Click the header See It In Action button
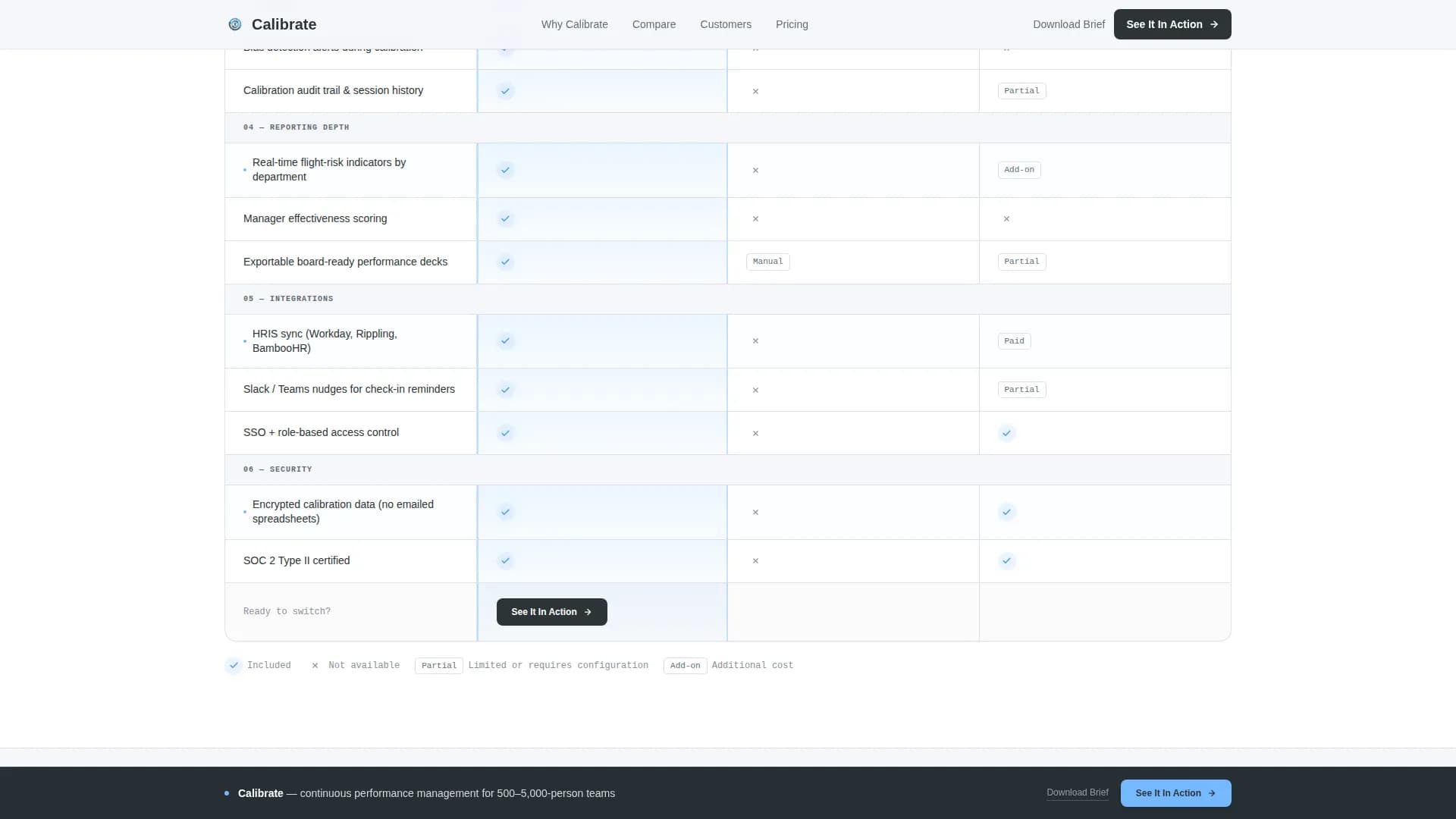 coord(1172,24)
